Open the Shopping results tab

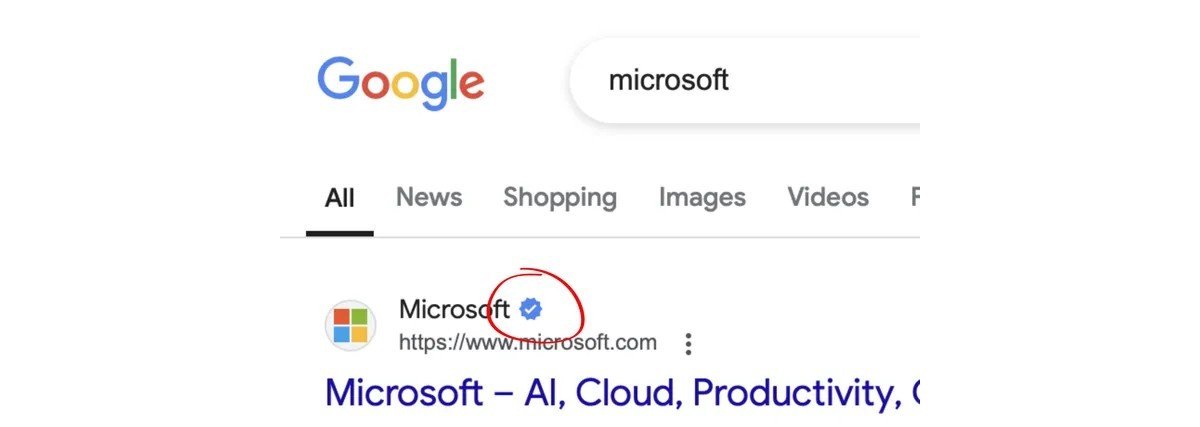(560, 198)
